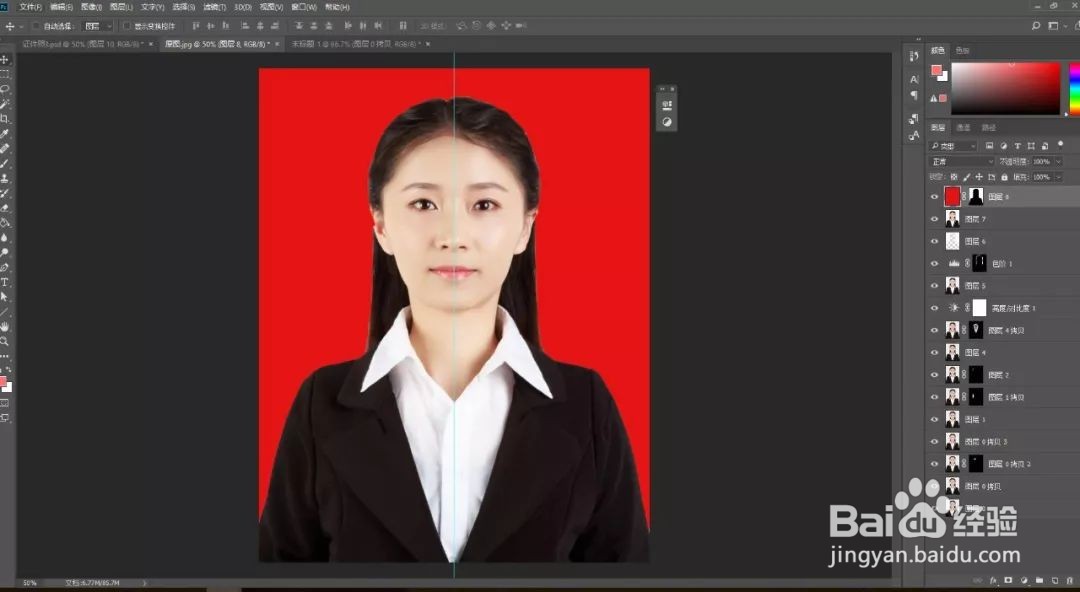Open the layer filter type dropdown

click(953, 145)
